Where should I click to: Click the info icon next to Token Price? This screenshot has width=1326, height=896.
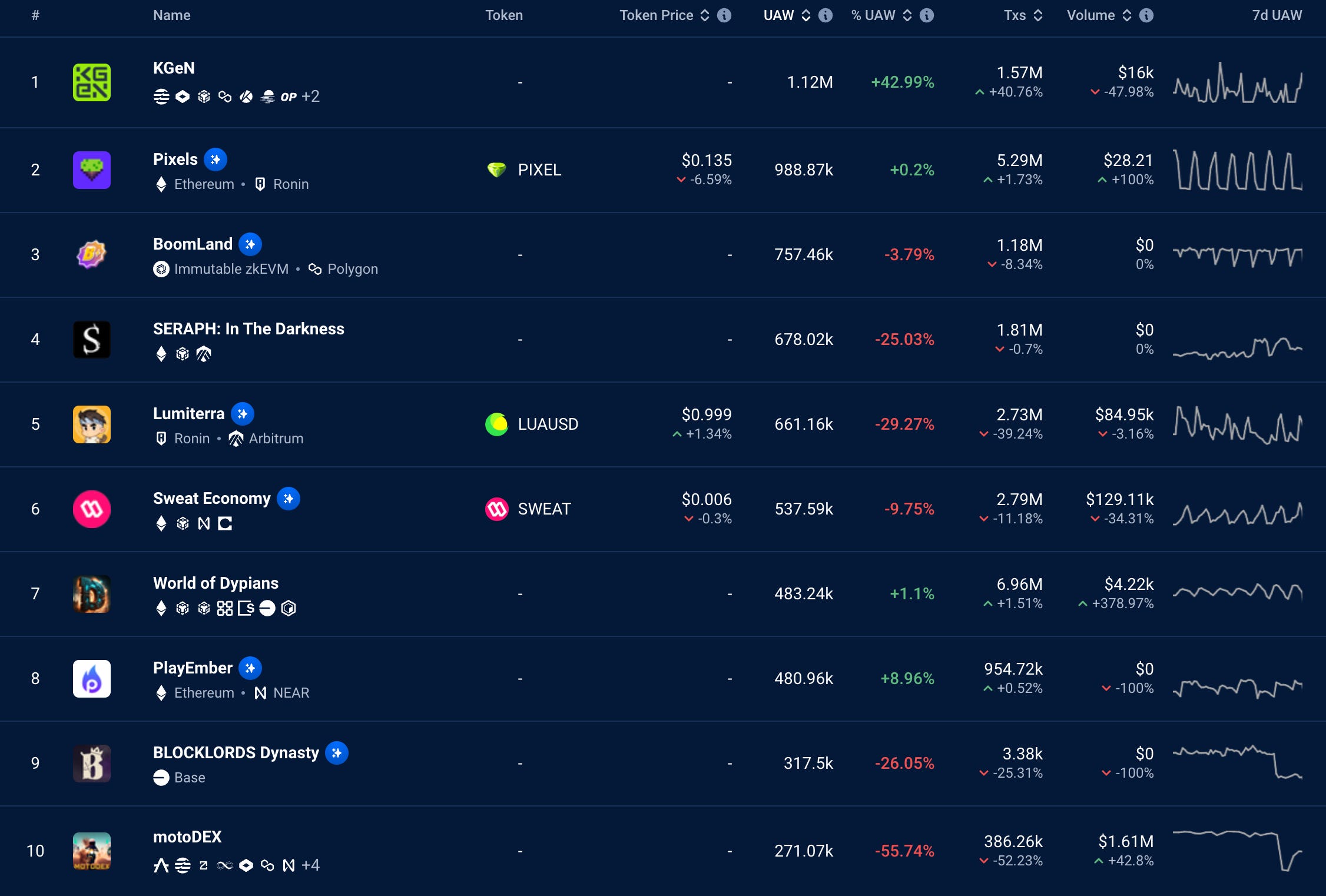[x=724, y=15]
